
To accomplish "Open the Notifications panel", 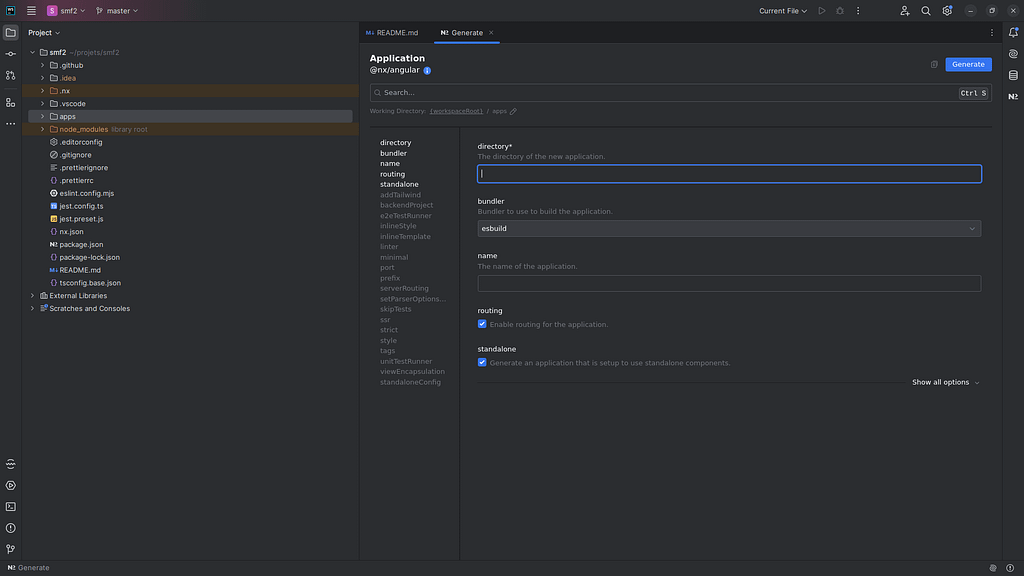I will click(1013, 33).
